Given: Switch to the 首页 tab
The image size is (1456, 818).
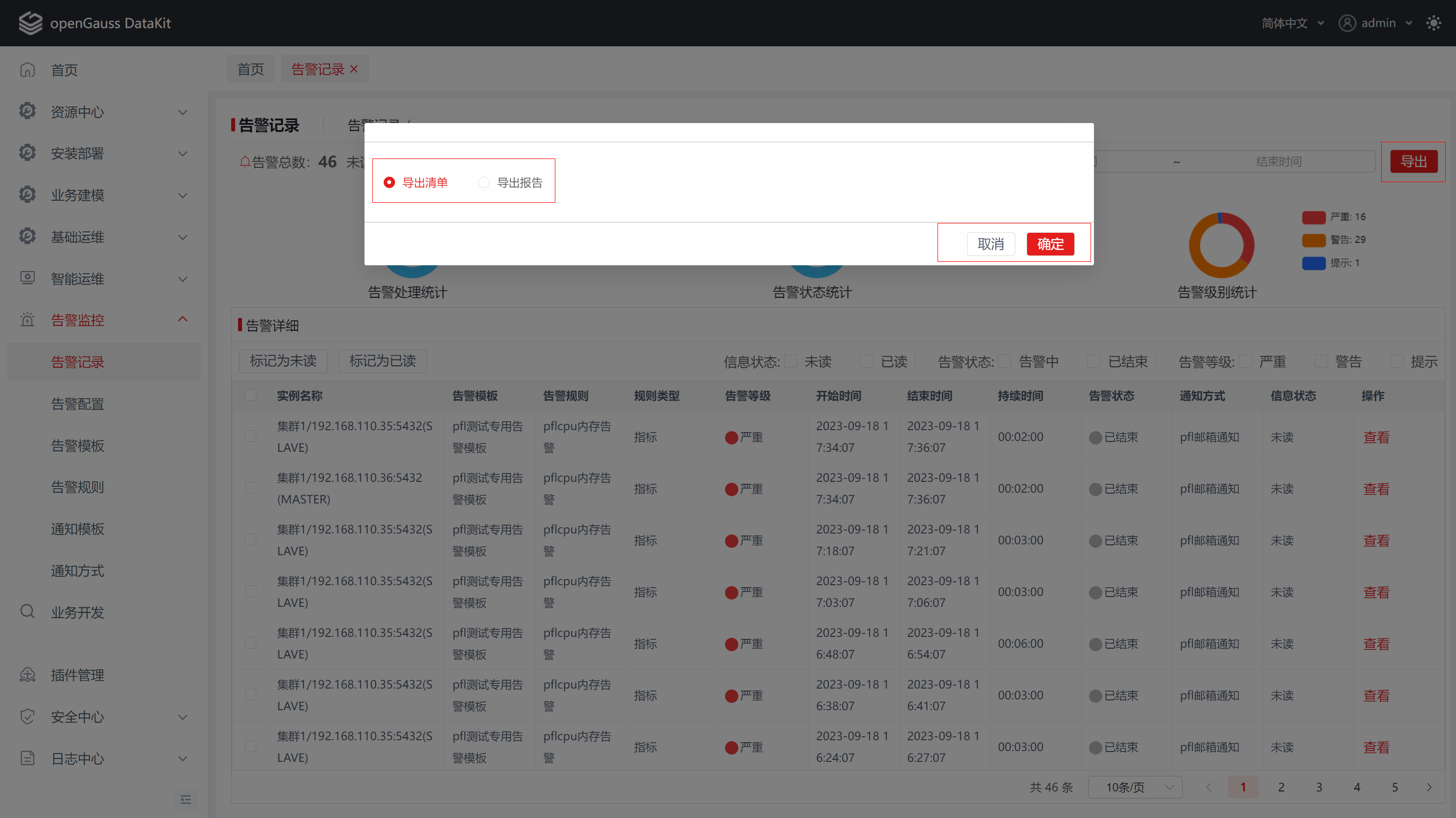Looking at the screenshot, I should (x=250, y=69).
